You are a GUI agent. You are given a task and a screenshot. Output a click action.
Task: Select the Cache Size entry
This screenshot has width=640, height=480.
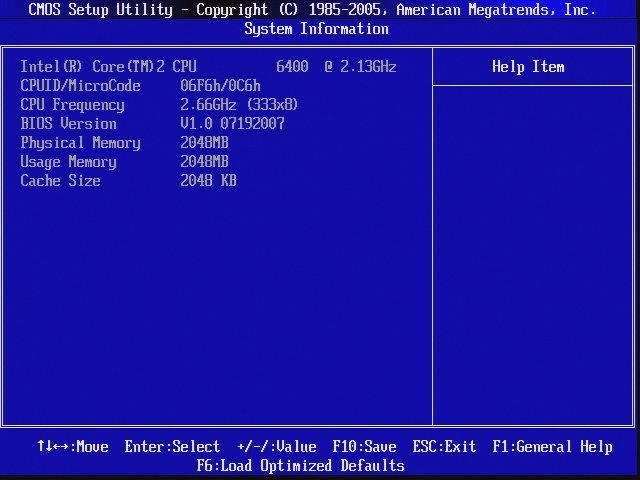pos(61,181)
